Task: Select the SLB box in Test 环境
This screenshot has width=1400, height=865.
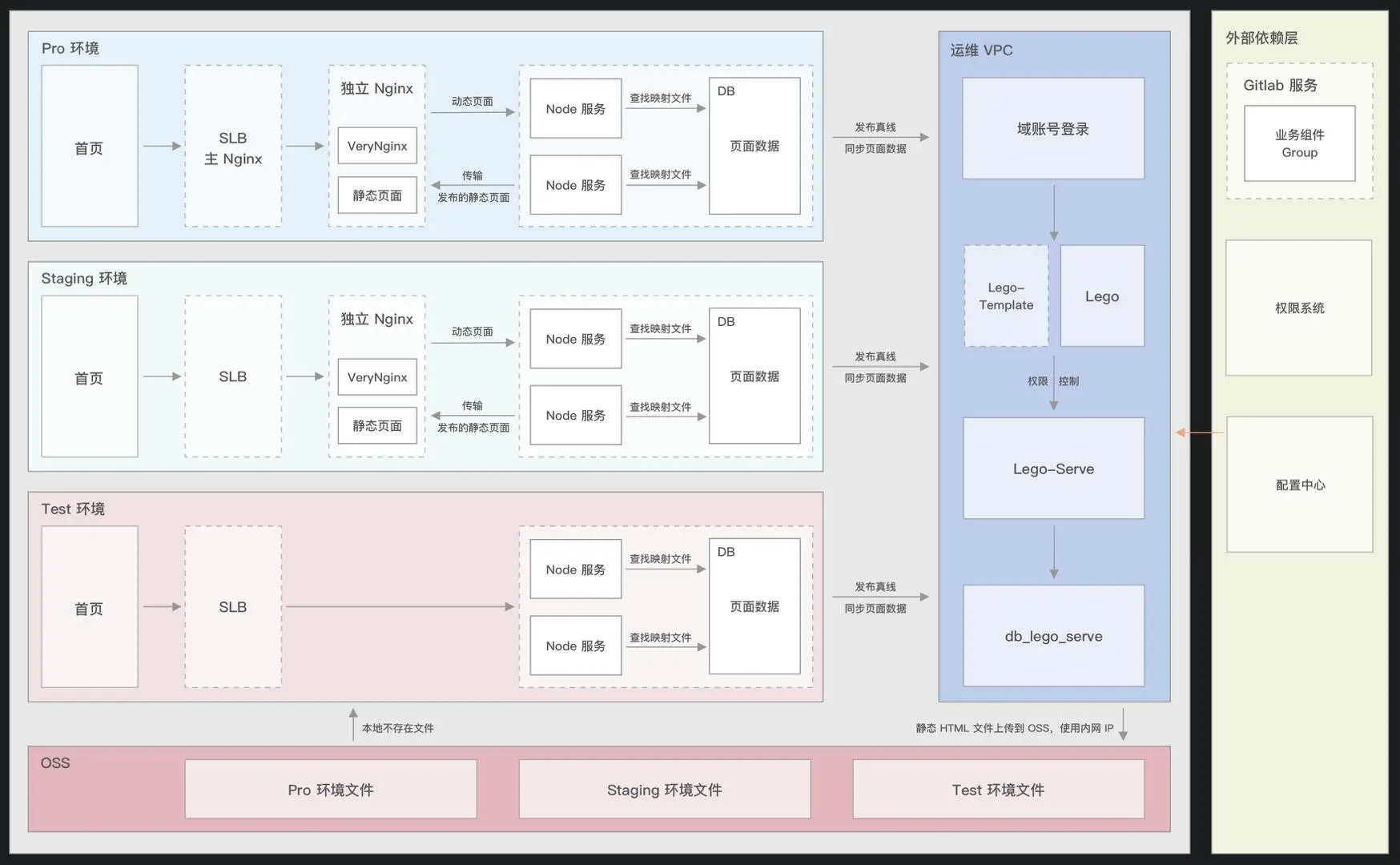Action: (x=233, y=606)
